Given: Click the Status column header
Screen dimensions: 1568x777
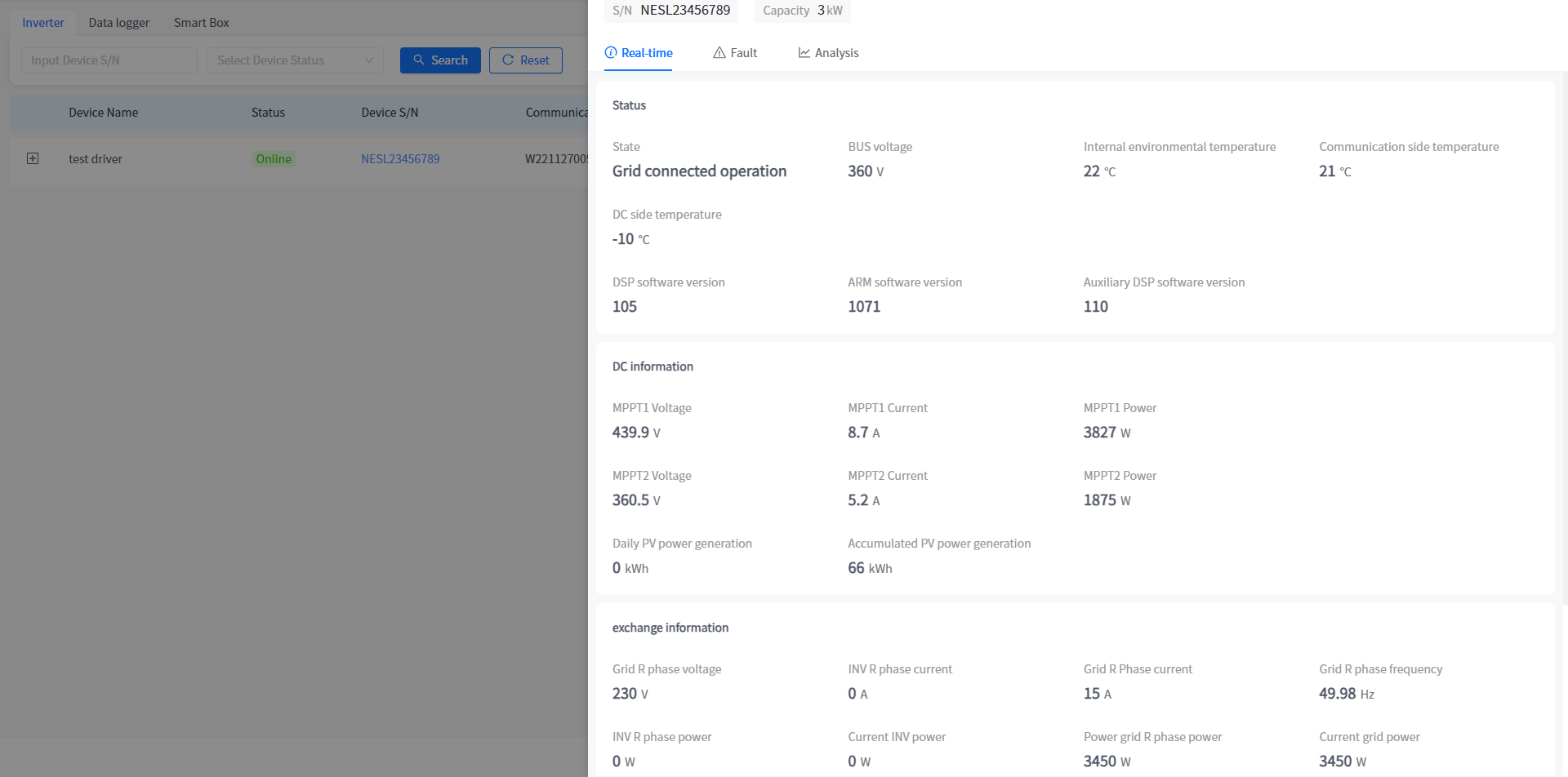Looking at the screenshot, I should coord(268,113).
